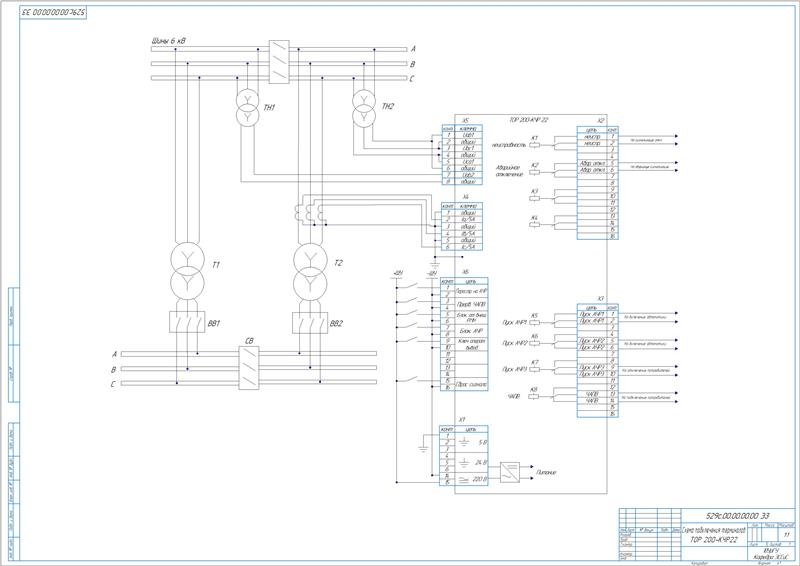Click the TH1 voltage transformer symbol

click(248, 108)
